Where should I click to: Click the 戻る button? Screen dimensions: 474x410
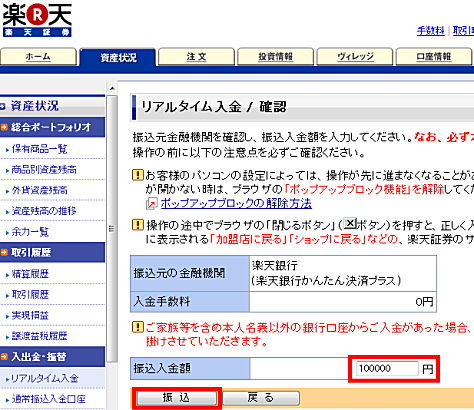(261, 398)
